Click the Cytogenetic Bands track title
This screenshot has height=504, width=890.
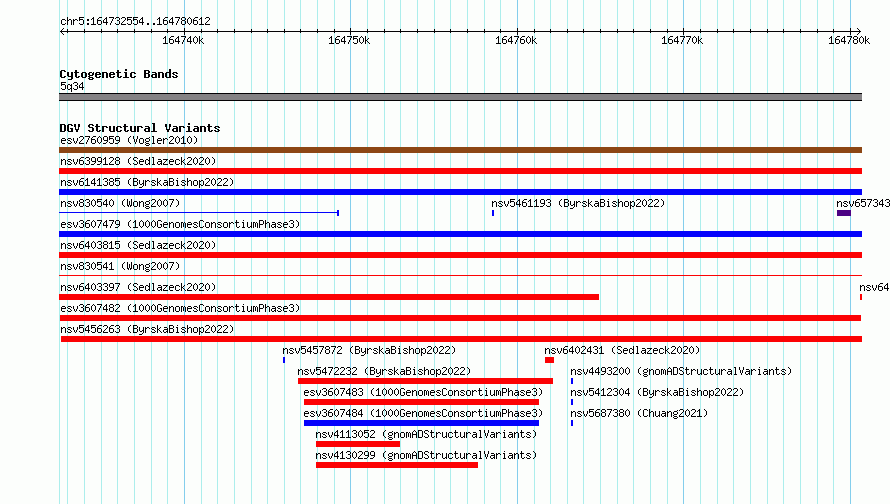pos(119,74)
